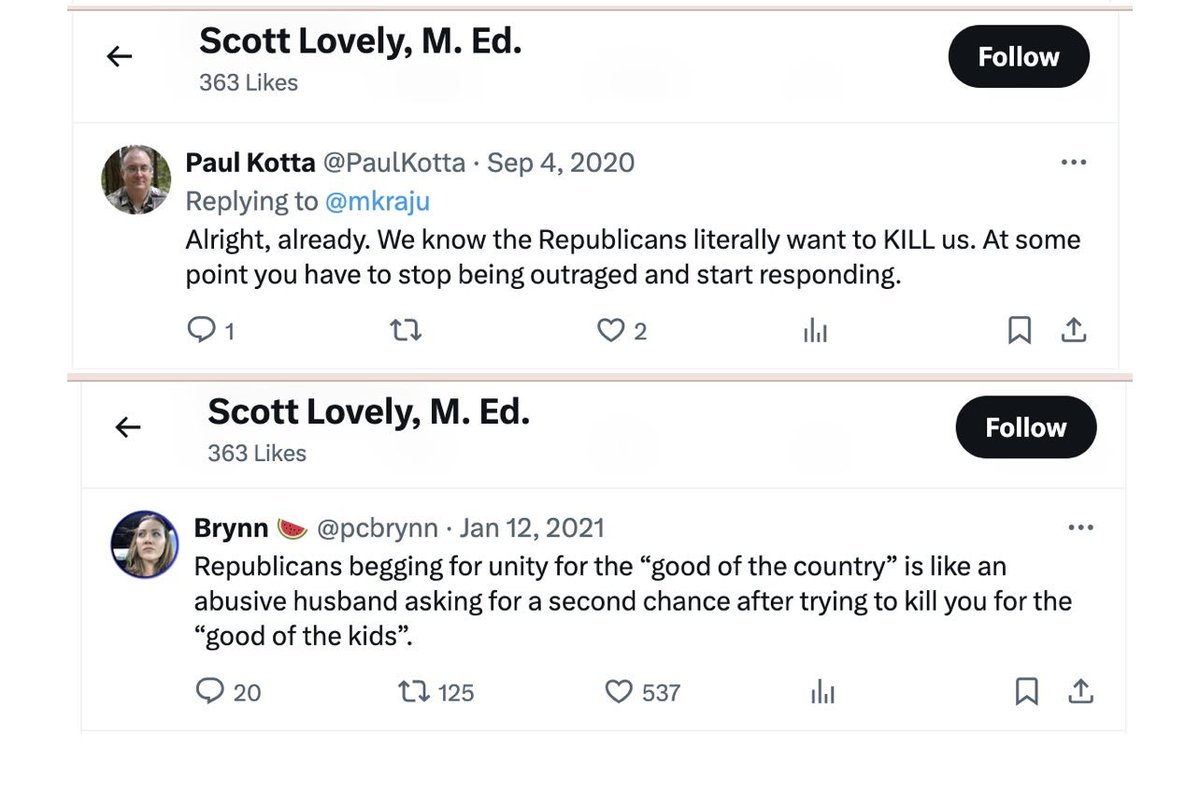This screenshot has height=807, width=1200.
Task: Like Brynn's tweet with 537 likes
Action: click(619, 691)
